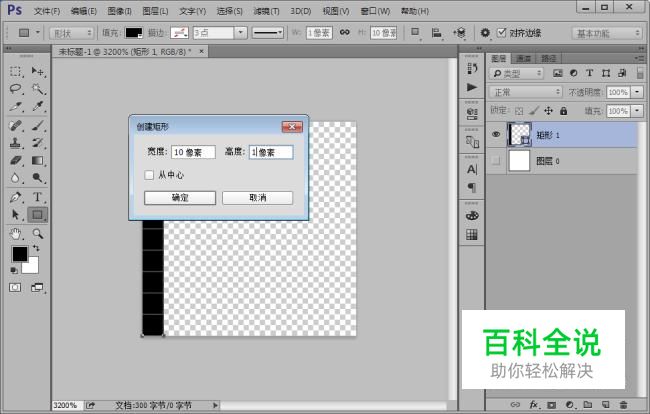The width and height of the screenshot is (650, 414).
Task: Select the Move tool
Action: click(38, 72)
